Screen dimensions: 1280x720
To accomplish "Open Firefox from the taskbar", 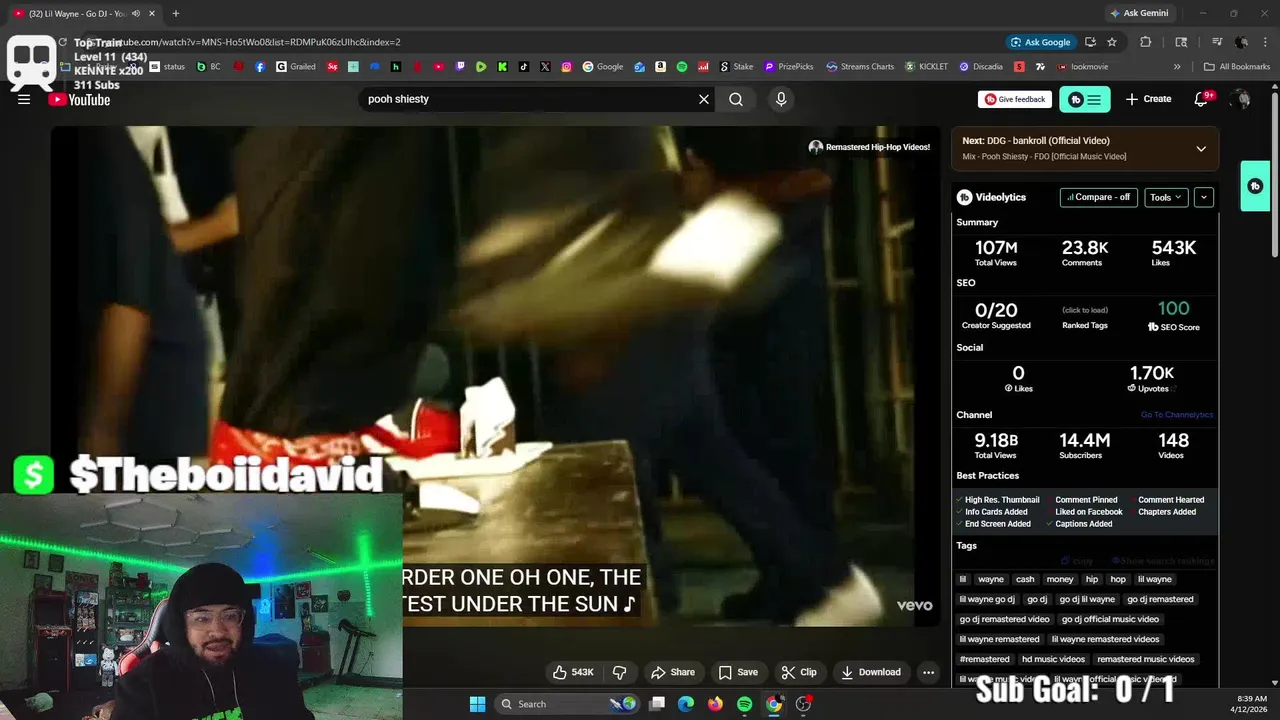I will (x=715, y=704).
